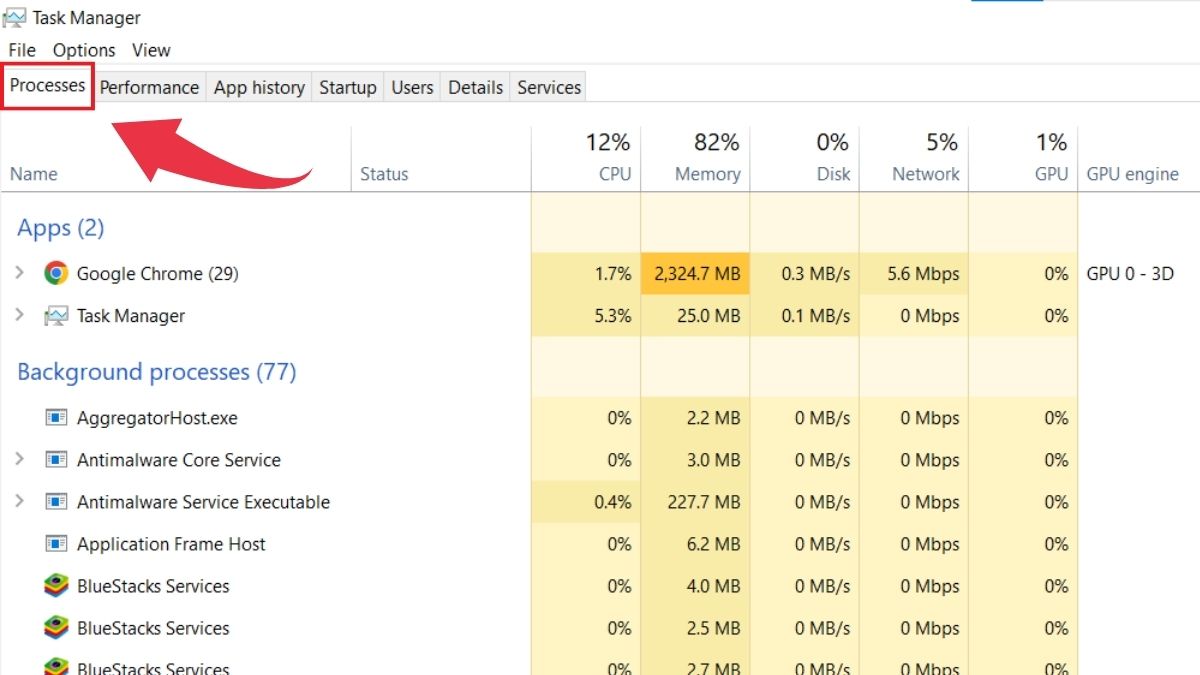The width and height of the screenshot is (1200, 675).
Task: Select Antimalware Service Executable name
Action: pos(203,502)
